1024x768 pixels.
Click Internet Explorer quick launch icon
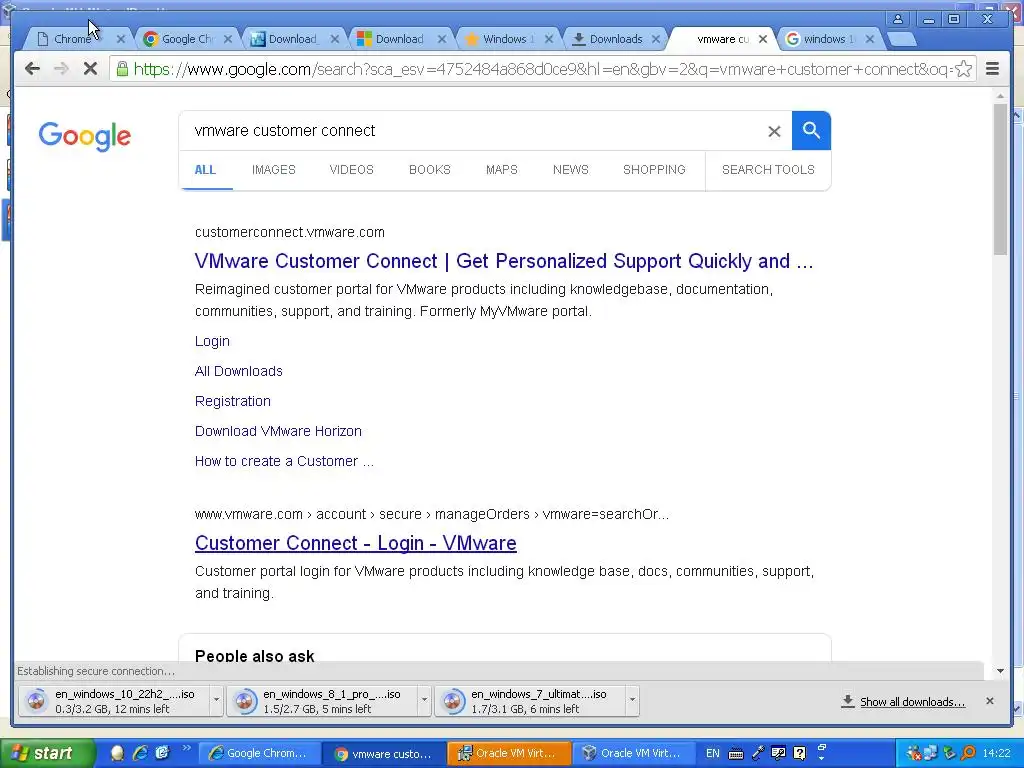(x=140, y=753)
